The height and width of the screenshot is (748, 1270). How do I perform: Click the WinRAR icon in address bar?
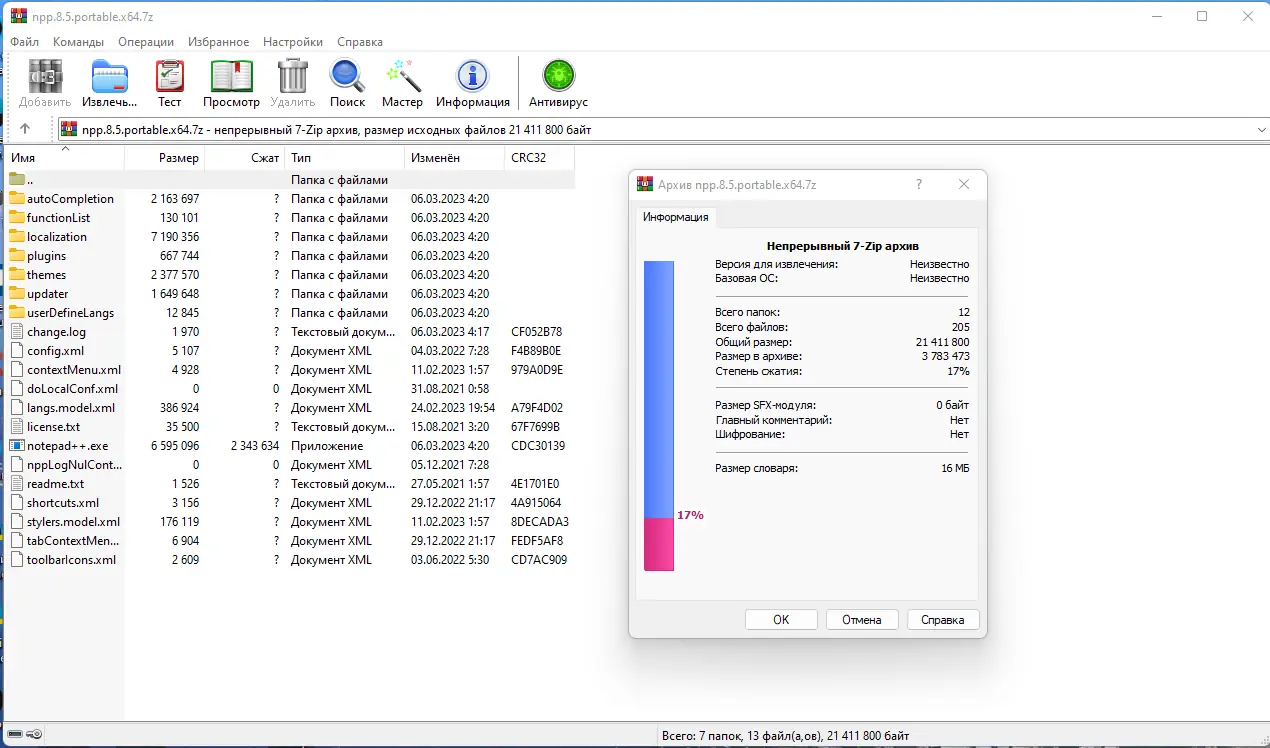click(69, 129)
